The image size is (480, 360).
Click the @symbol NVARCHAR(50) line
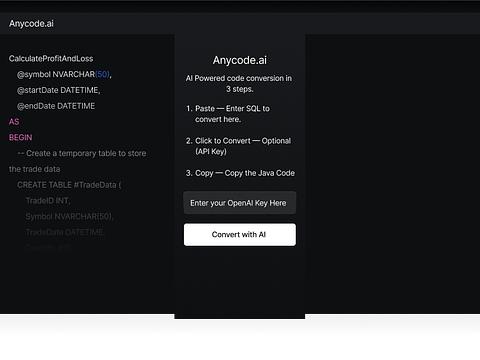coord(64,74)
